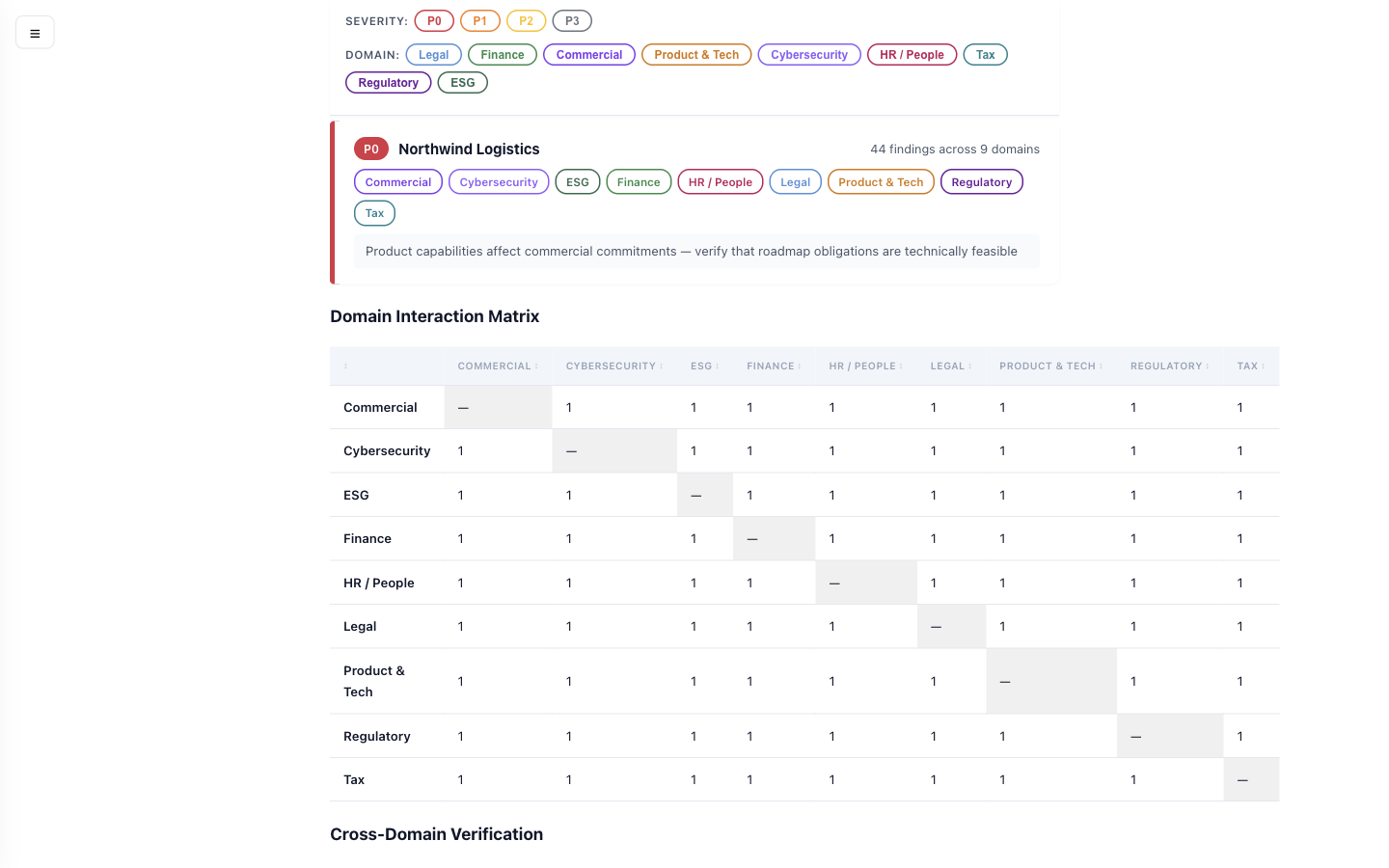Toggle the P1 severity filter
1389x868 pixels.
(480, 21)
